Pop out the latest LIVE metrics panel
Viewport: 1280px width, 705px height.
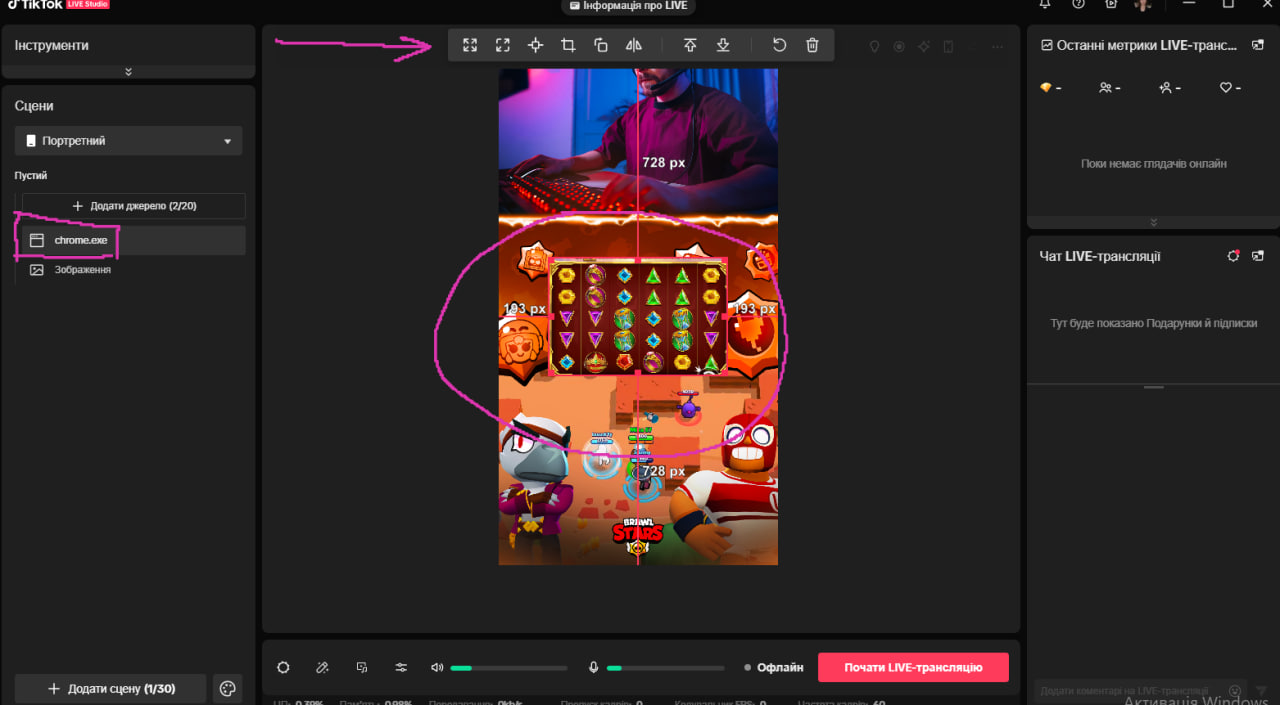1258,45
